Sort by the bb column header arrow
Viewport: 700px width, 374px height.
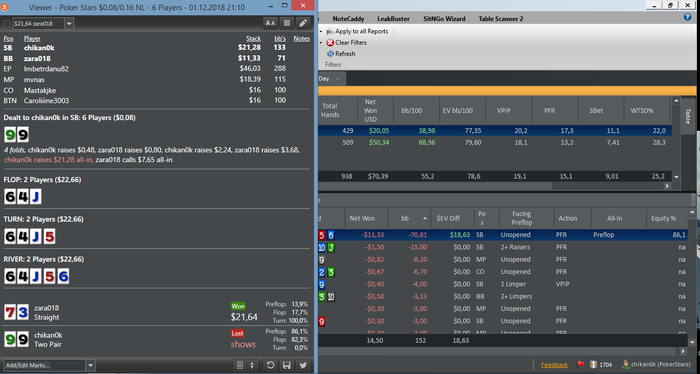(425, 218)
